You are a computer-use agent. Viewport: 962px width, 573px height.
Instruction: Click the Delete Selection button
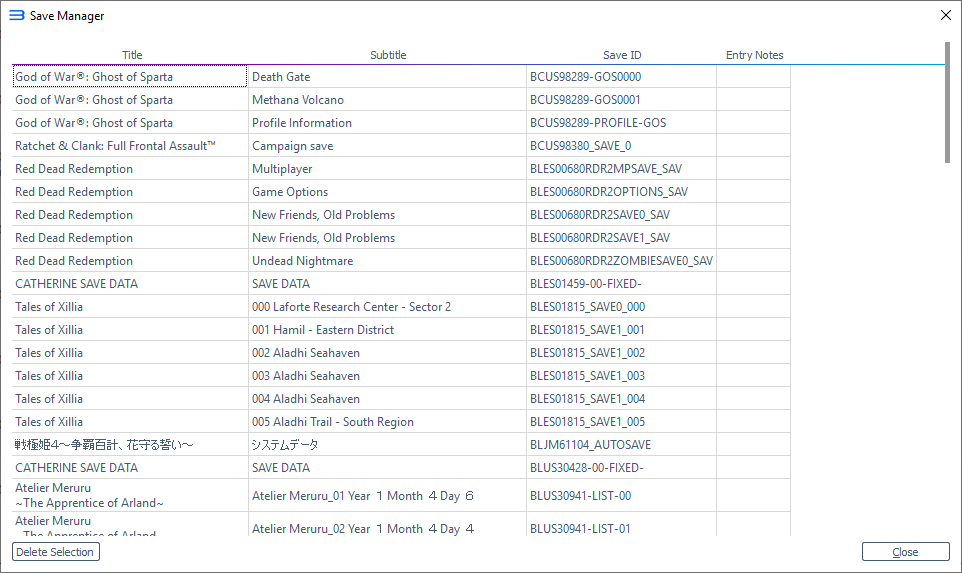[x=56, y=552]
